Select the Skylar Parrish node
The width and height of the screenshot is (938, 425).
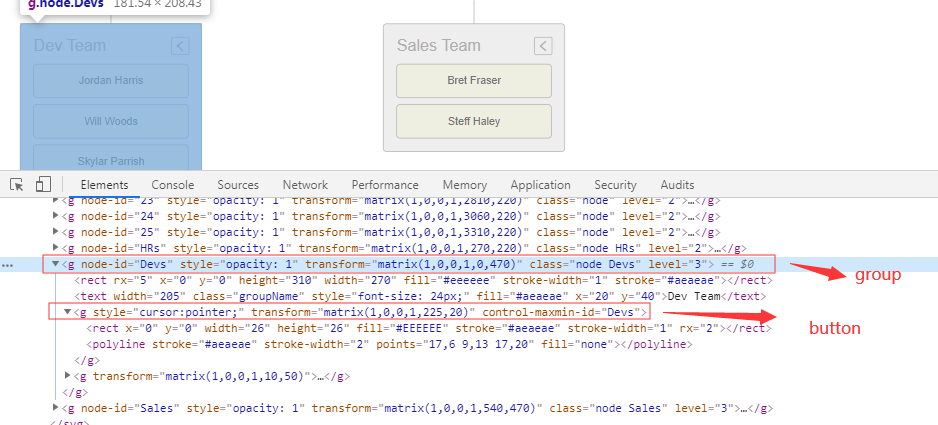tap(111, 157)
